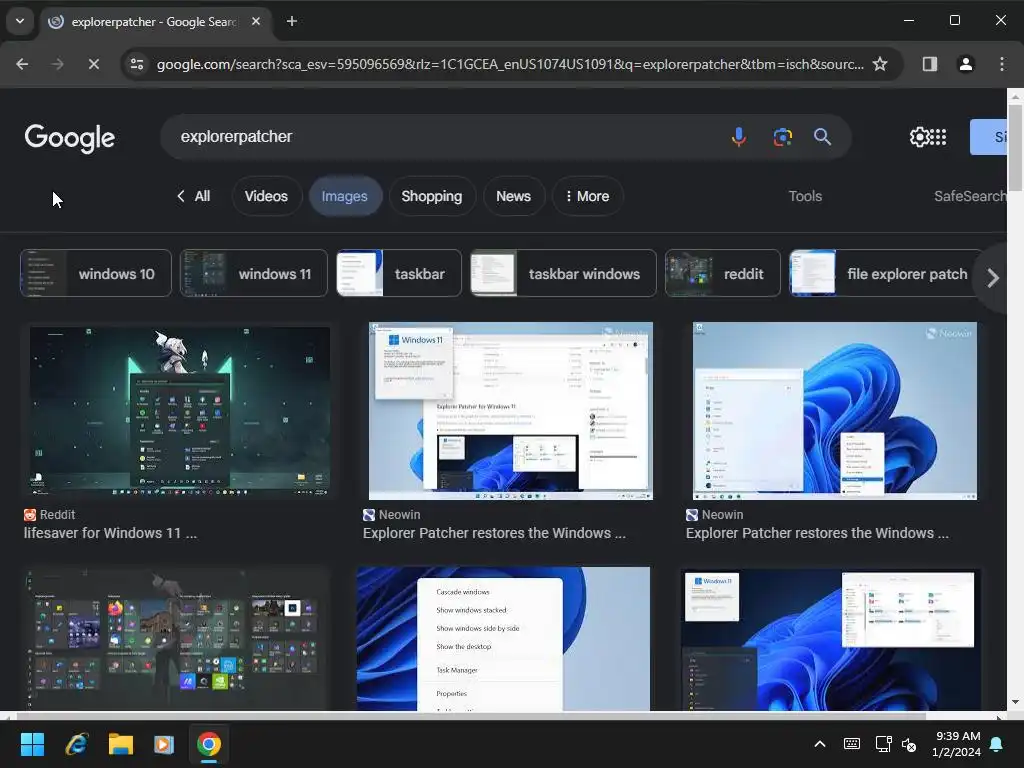Click the blue Sign in button
The height and width of the screenshot is (768, 1024).
coord(988,136)
